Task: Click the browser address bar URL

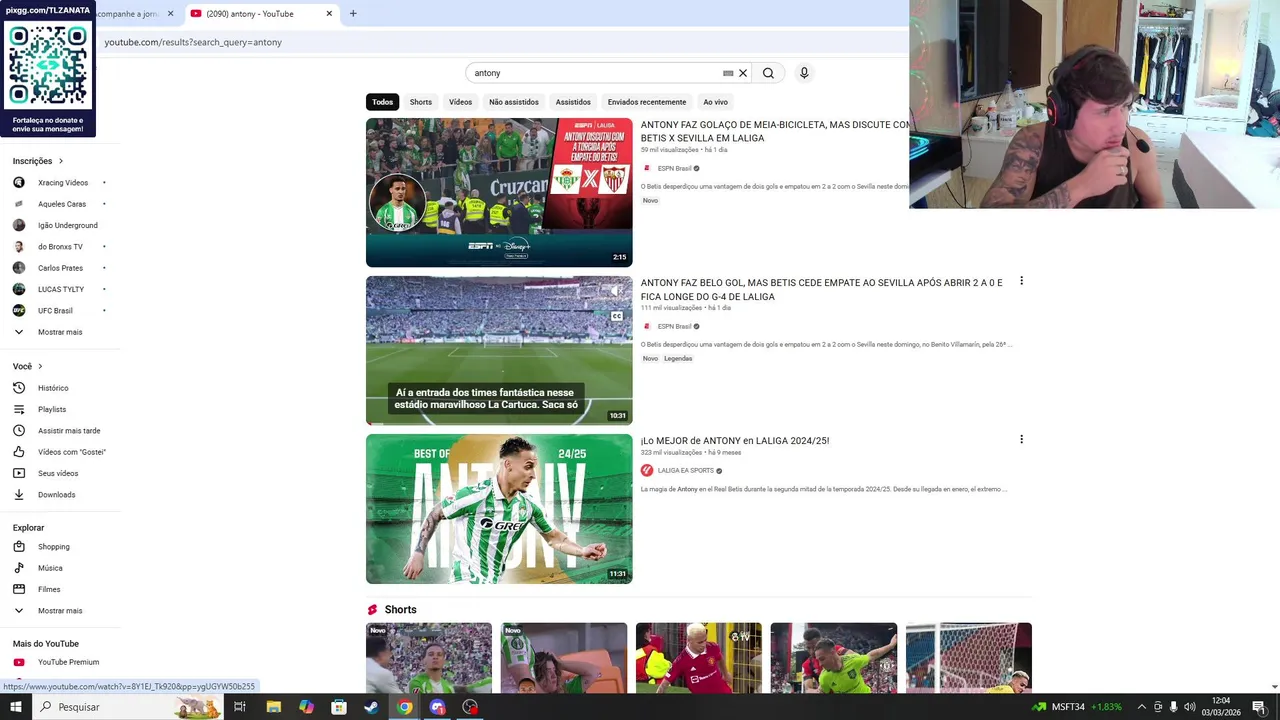Action: point(193,42)
